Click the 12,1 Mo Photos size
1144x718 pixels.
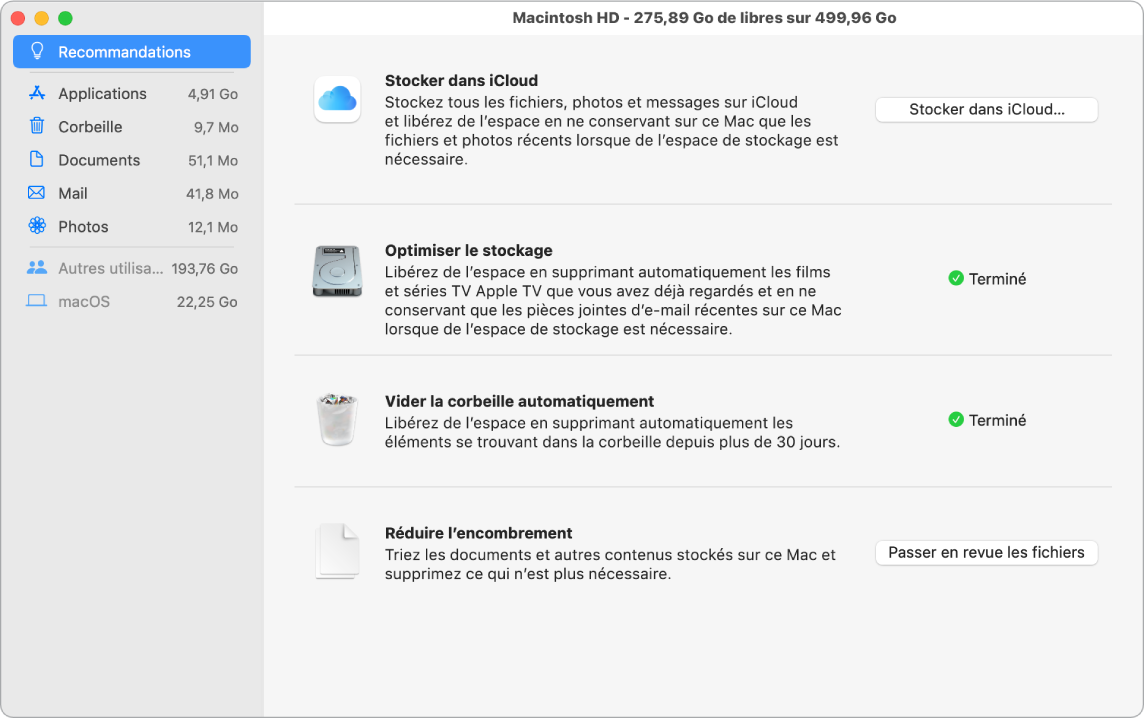click(x=213, y=227)
